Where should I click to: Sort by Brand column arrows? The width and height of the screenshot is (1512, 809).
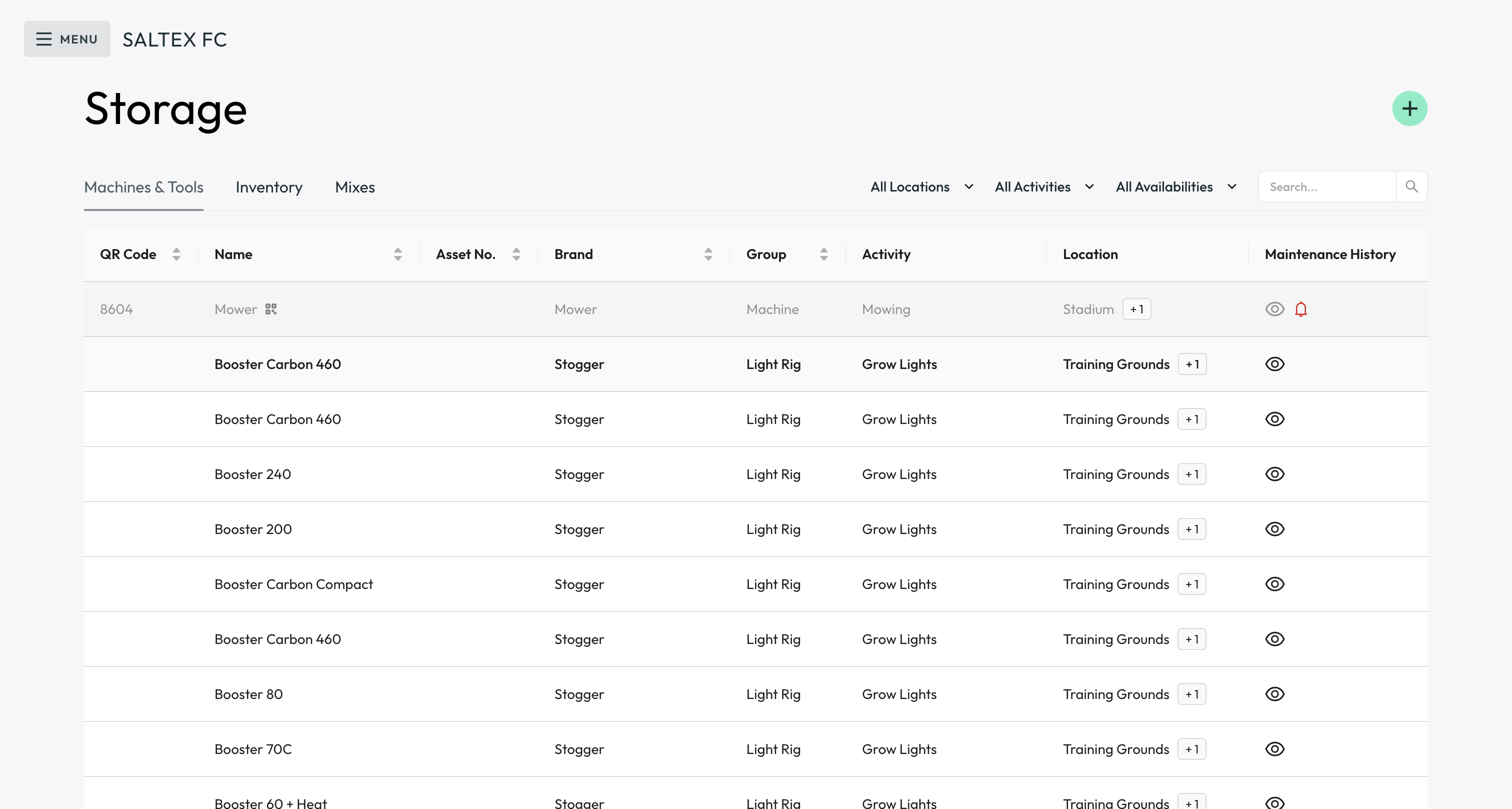(x=708, y=254)
